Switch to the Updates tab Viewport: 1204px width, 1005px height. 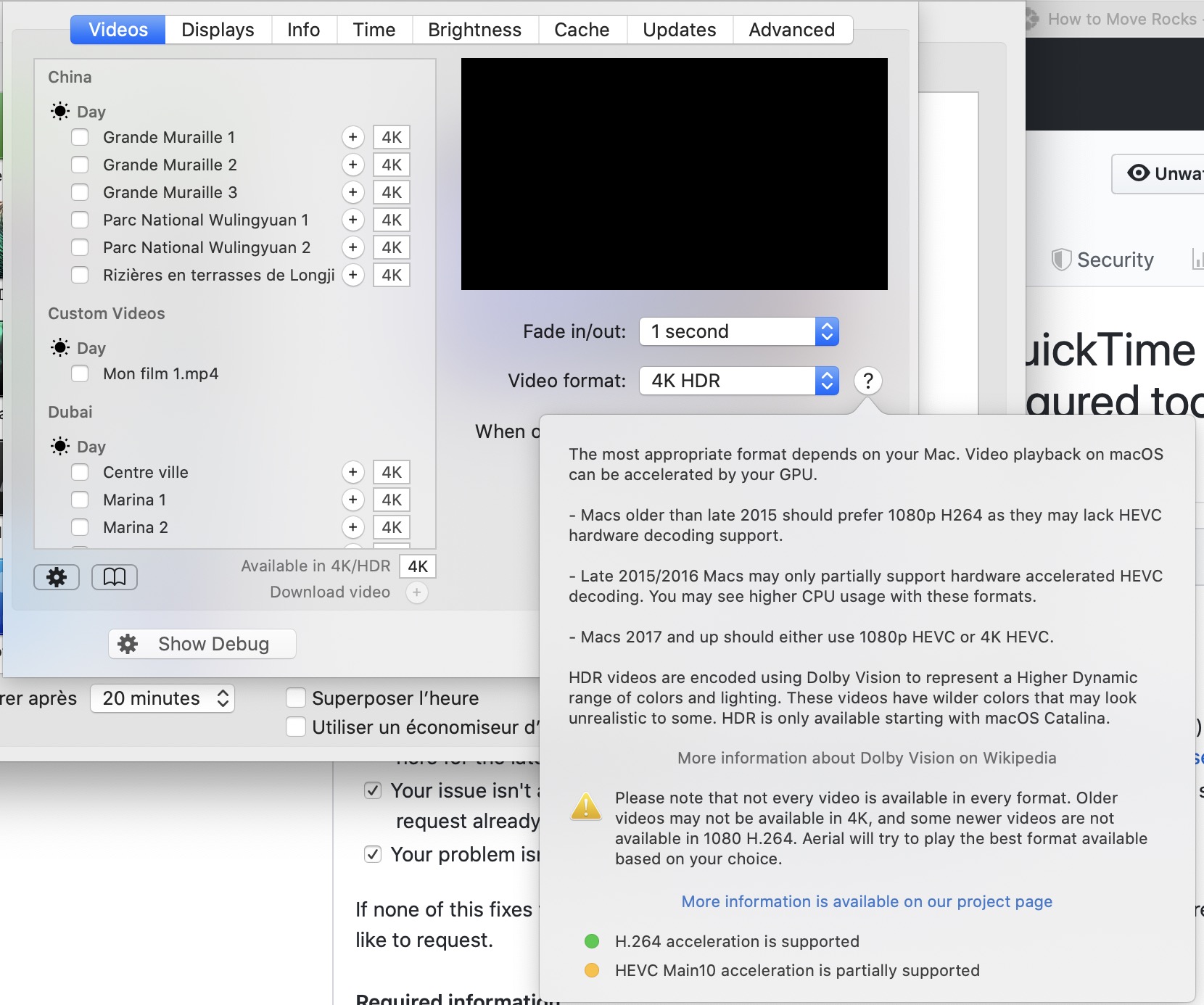680,30
